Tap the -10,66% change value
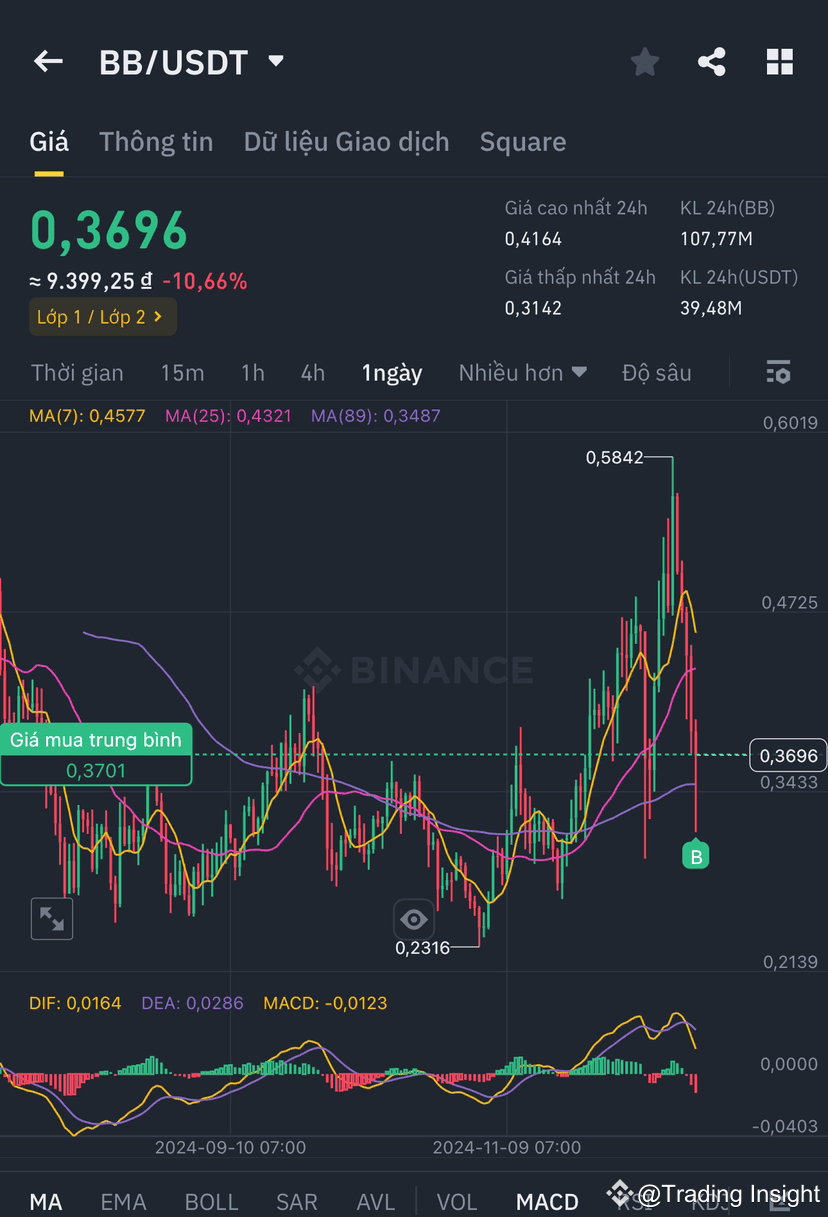The width and height of the screenshot is (828, 1217). pos(205,282)
